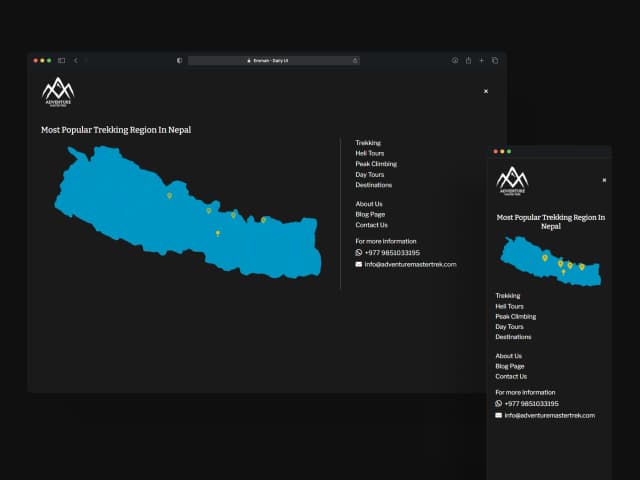The width and height of the screenshot is (640, 480).
Task: Click the Adventure Master logo in desktop window
Action: (x=58, y=91)
